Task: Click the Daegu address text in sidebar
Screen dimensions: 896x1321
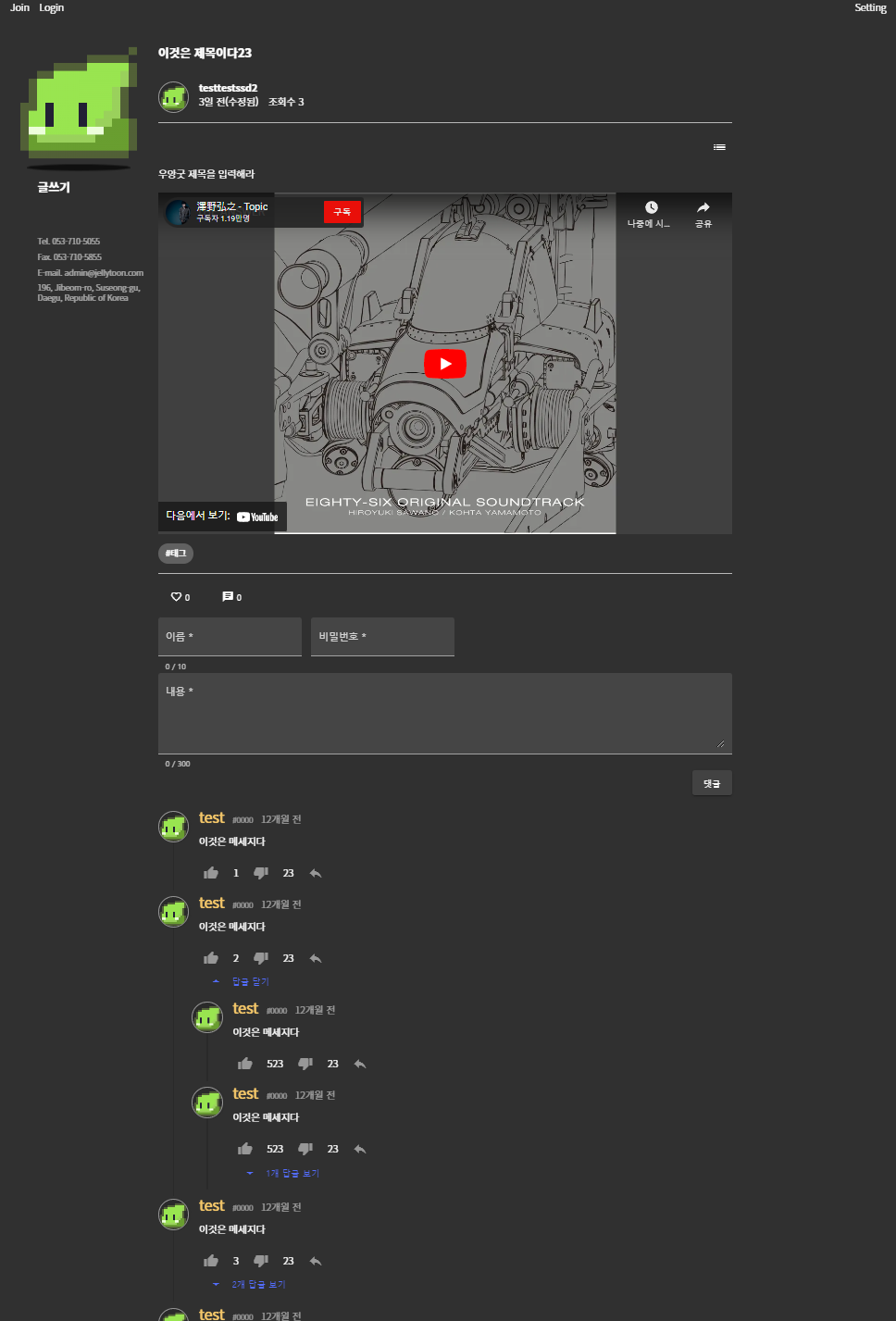Action: tap(89, 293)
